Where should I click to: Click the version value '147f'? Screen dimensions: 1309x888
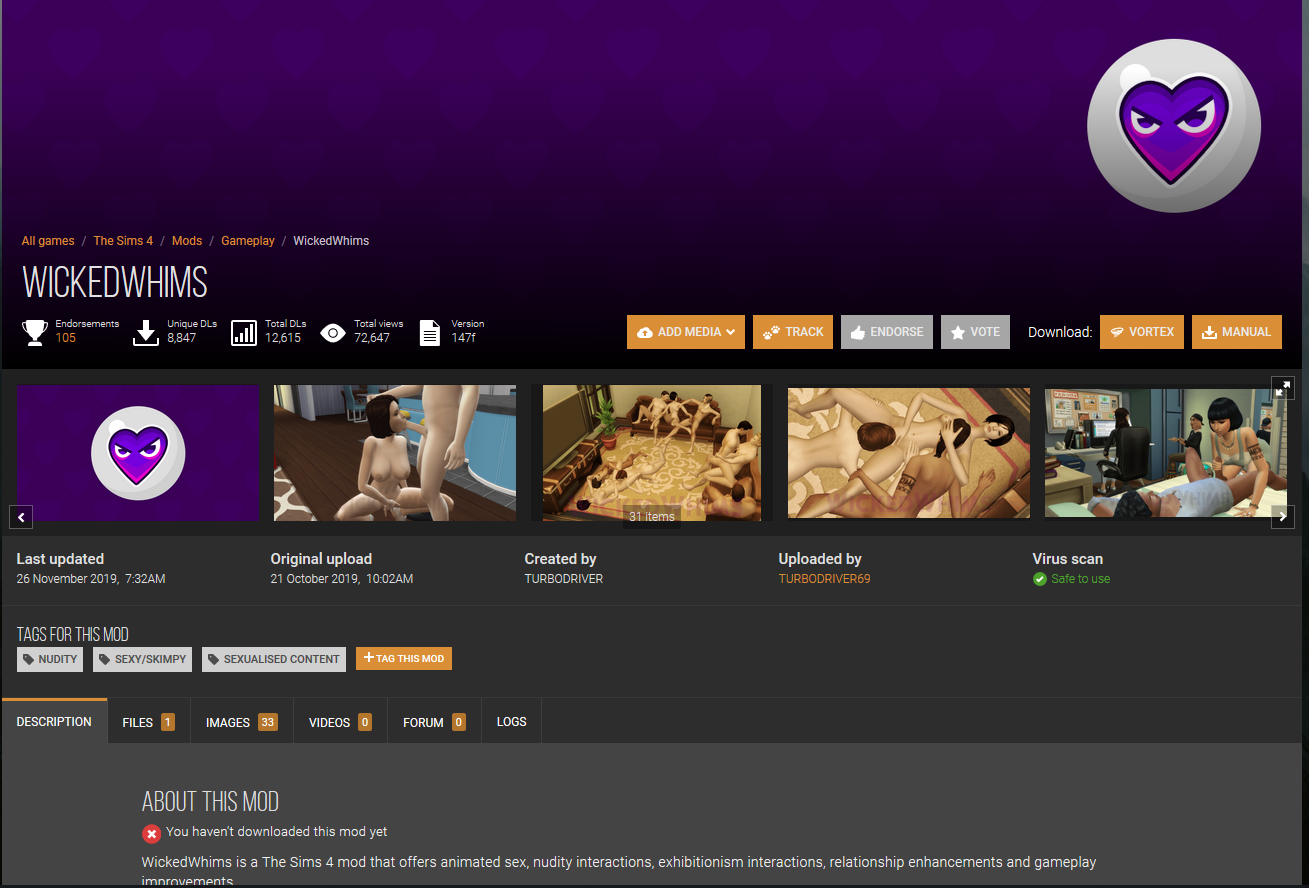463,338
